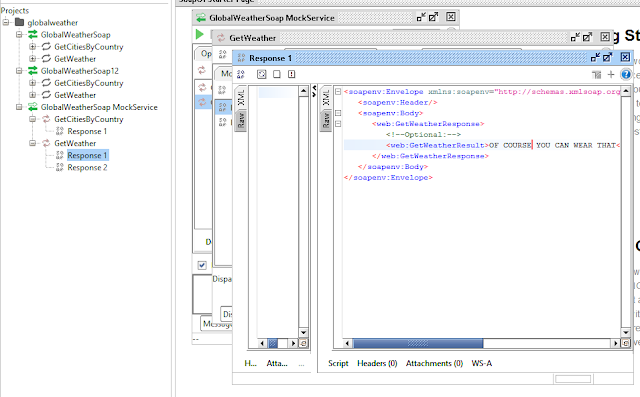Click the OF COURSE YOU CAN WEAR THAT text
Image resolution: width=640 pixels, height=397 pixels.
[x=552, y=145]
